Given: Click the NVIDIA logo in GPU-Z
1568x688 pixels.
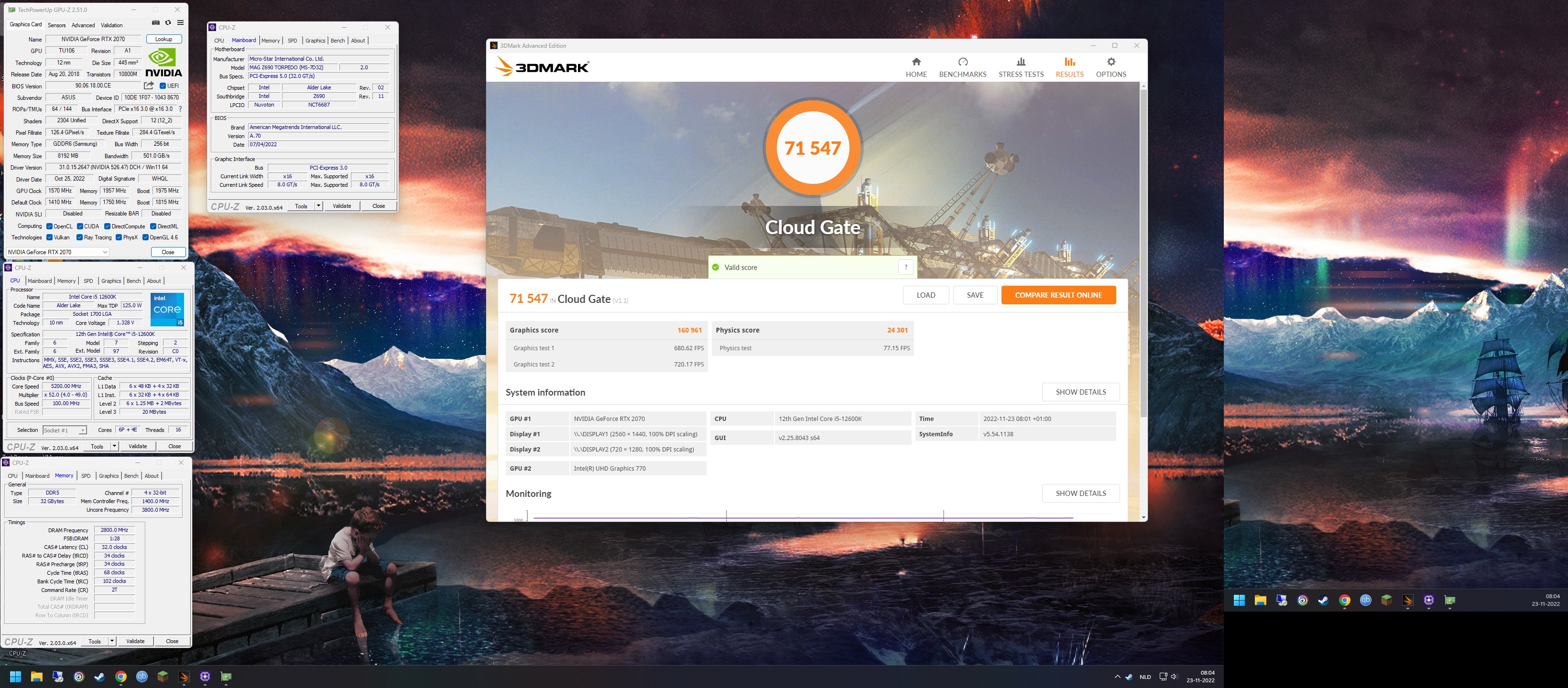Looking at the screenshot, I should [x=164, y=63].
